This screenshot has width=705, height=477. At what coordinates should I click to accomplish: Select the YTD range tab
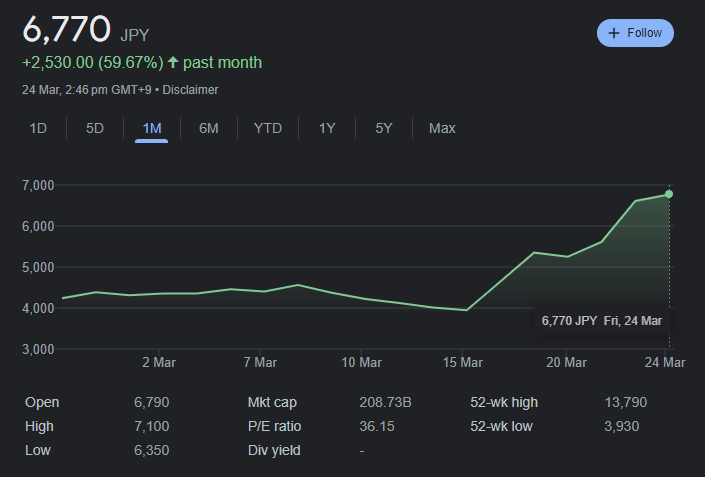[268, 129]
